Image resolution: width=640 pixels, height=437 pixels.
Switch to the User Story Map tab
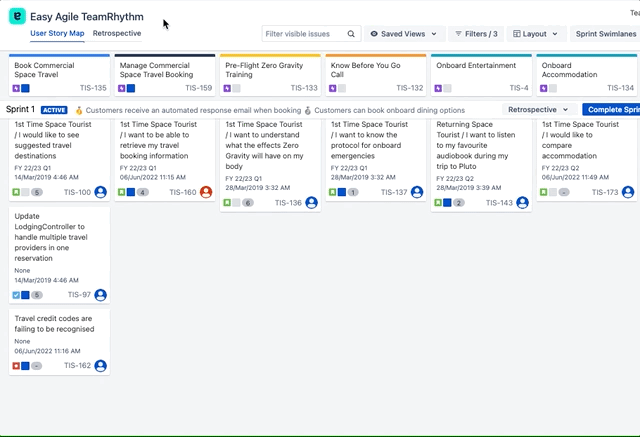57,33
